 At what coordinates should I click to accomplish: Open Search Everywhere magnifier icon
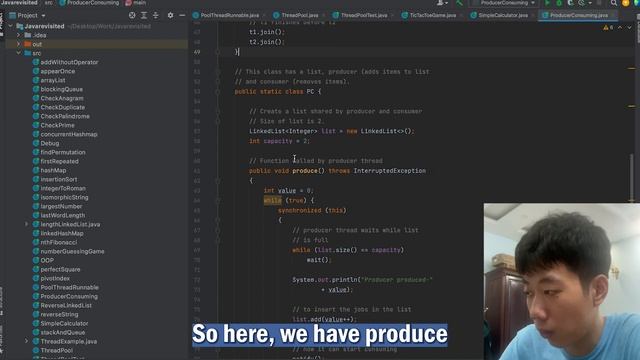click(613, 3)
